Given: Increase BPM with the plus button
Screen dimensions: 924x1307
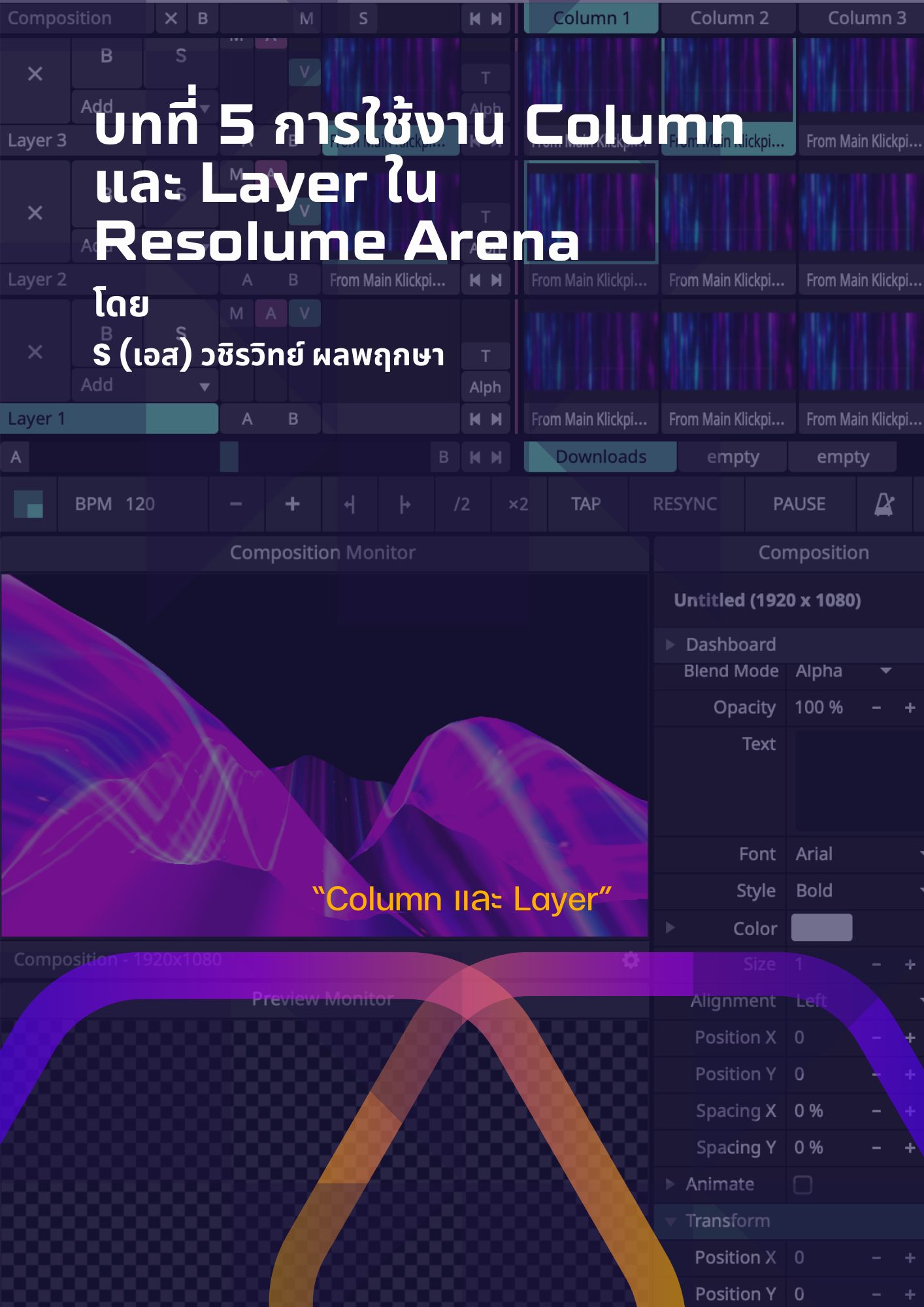Looking at the screenshot, I should click(x=293, y=504).
